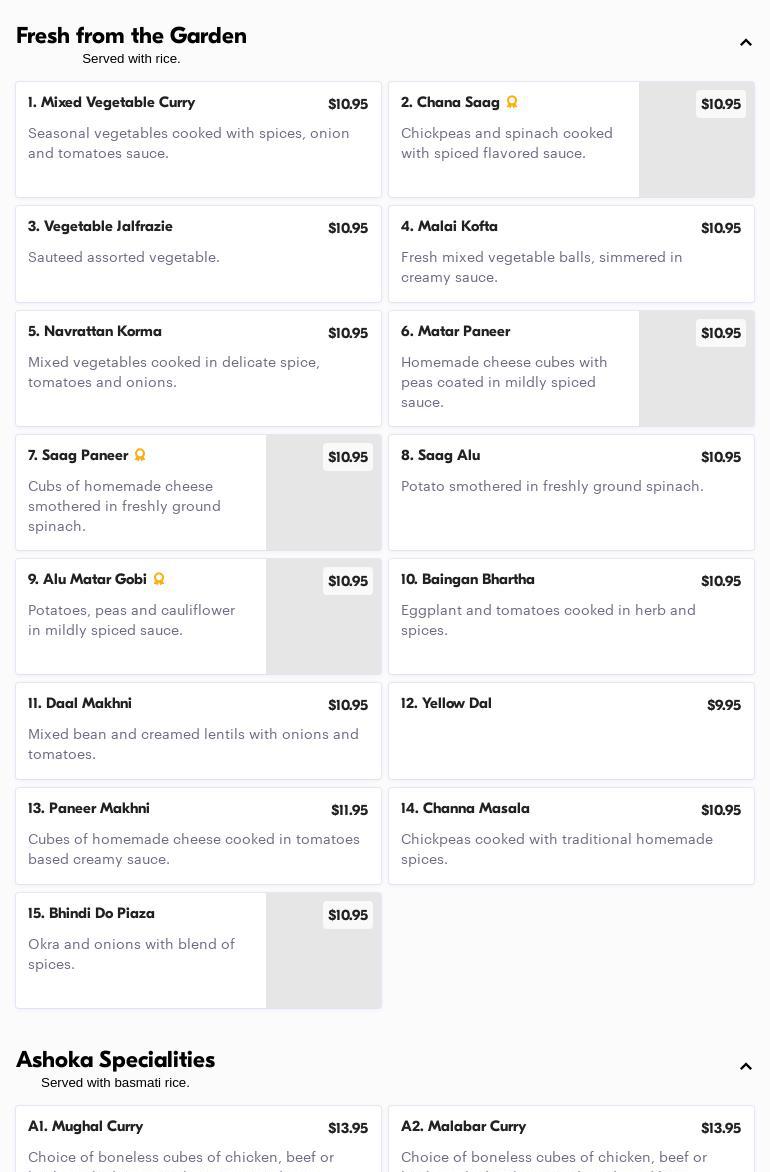Image resolution: width=770 pixels, height=1172 pixels.
Task: Select the Malai Kofta menu item
Action: (571, 254)
